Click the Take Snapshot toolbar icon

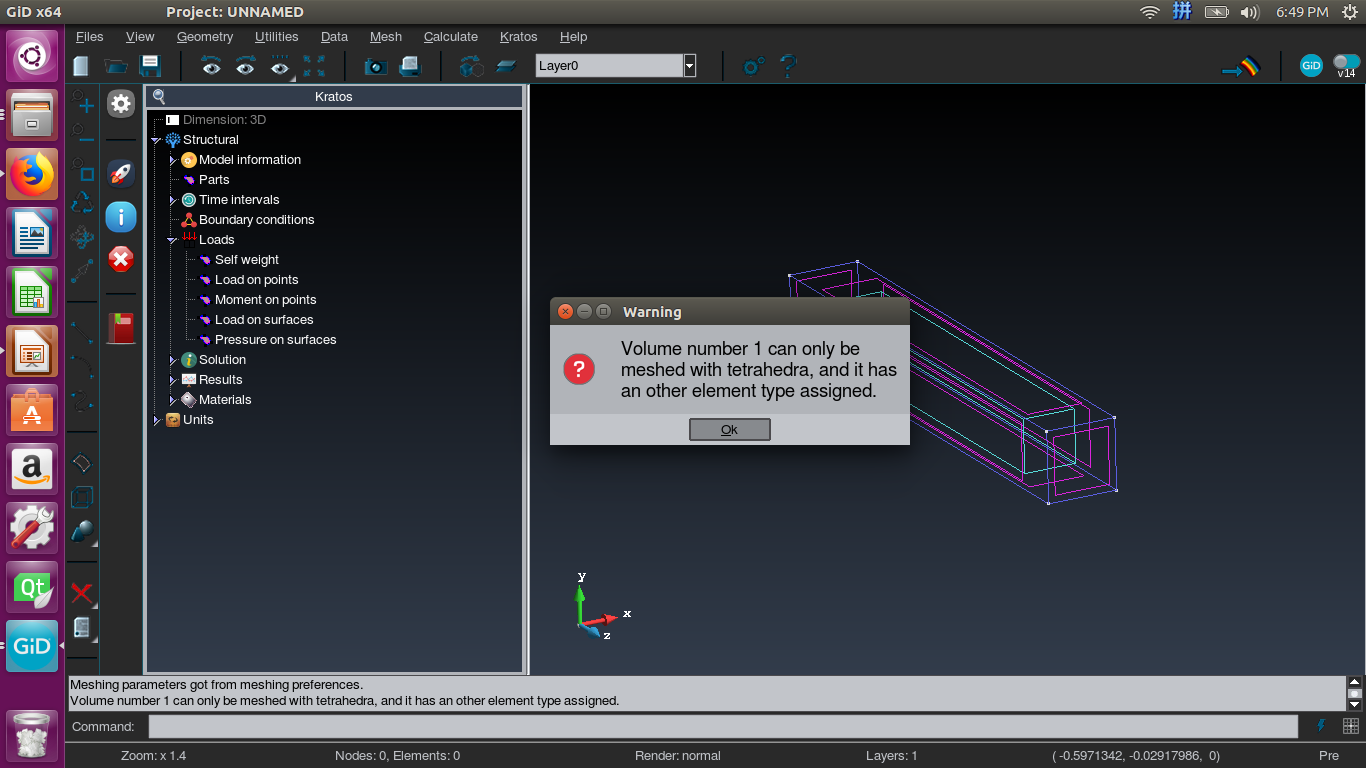[x=376, y=66]
